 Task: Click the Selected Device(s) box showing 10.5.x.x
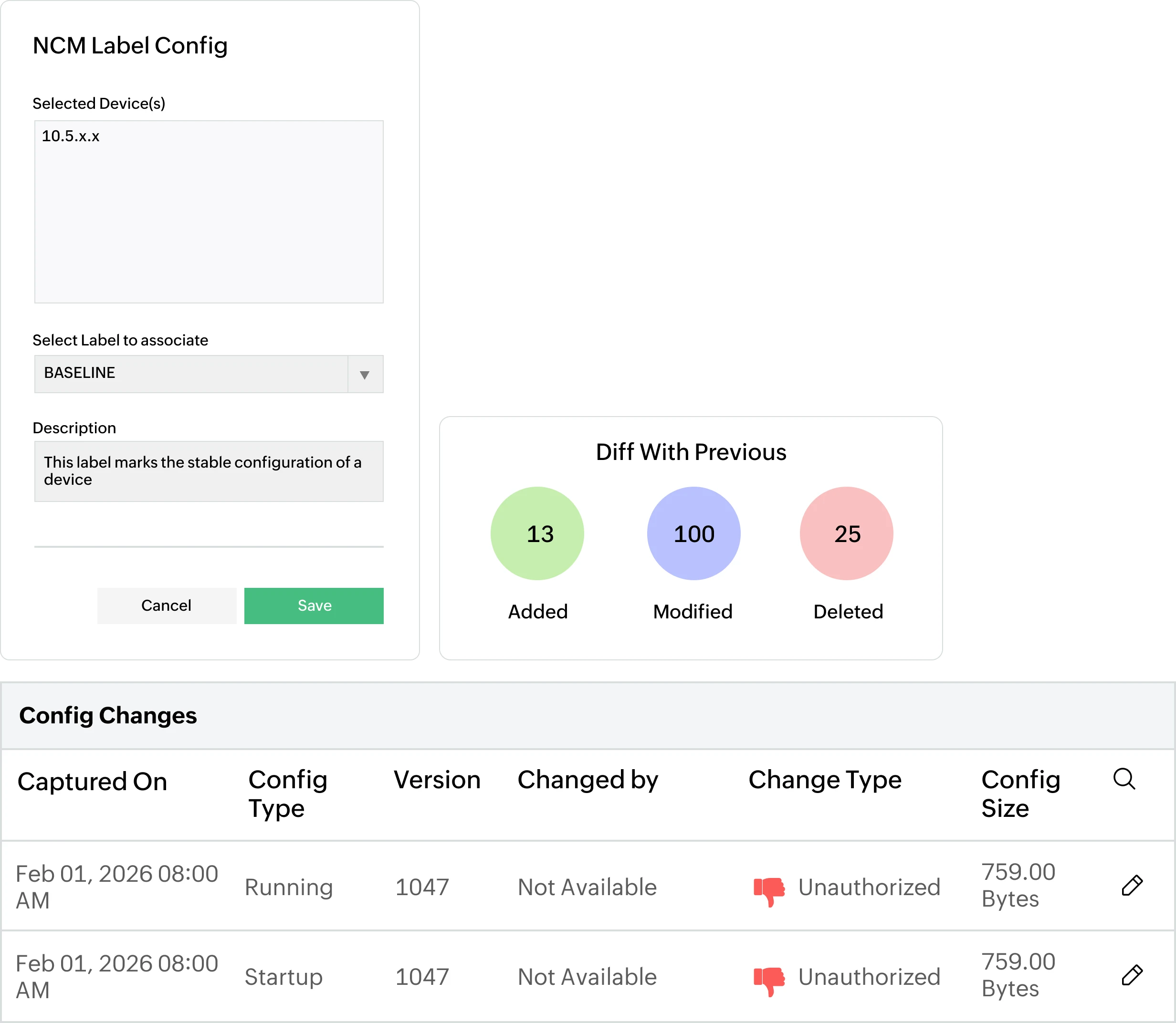pyautogui.click(x=209, y=211)
